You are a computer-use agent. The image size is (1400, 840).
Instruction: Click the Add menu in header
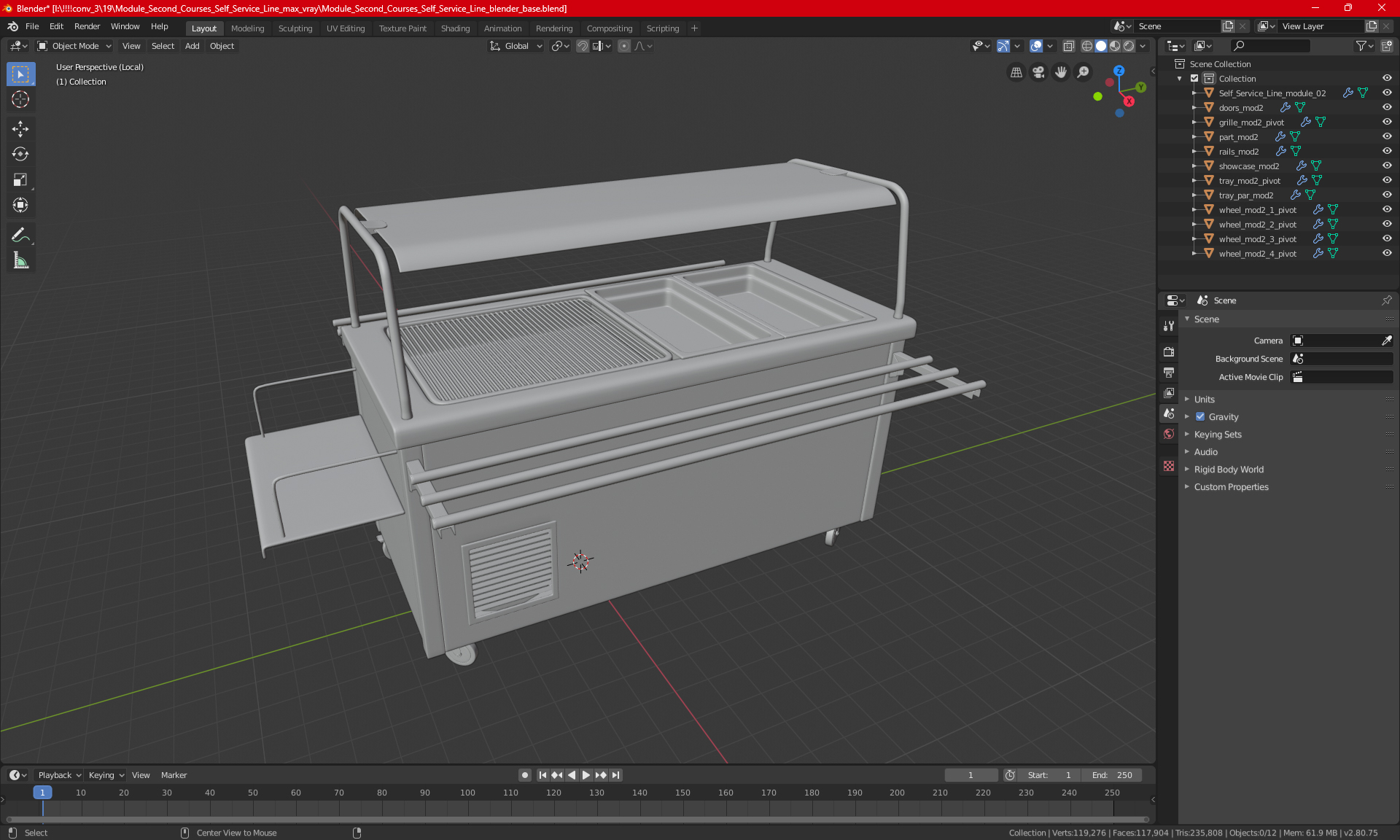coord(191,46)
